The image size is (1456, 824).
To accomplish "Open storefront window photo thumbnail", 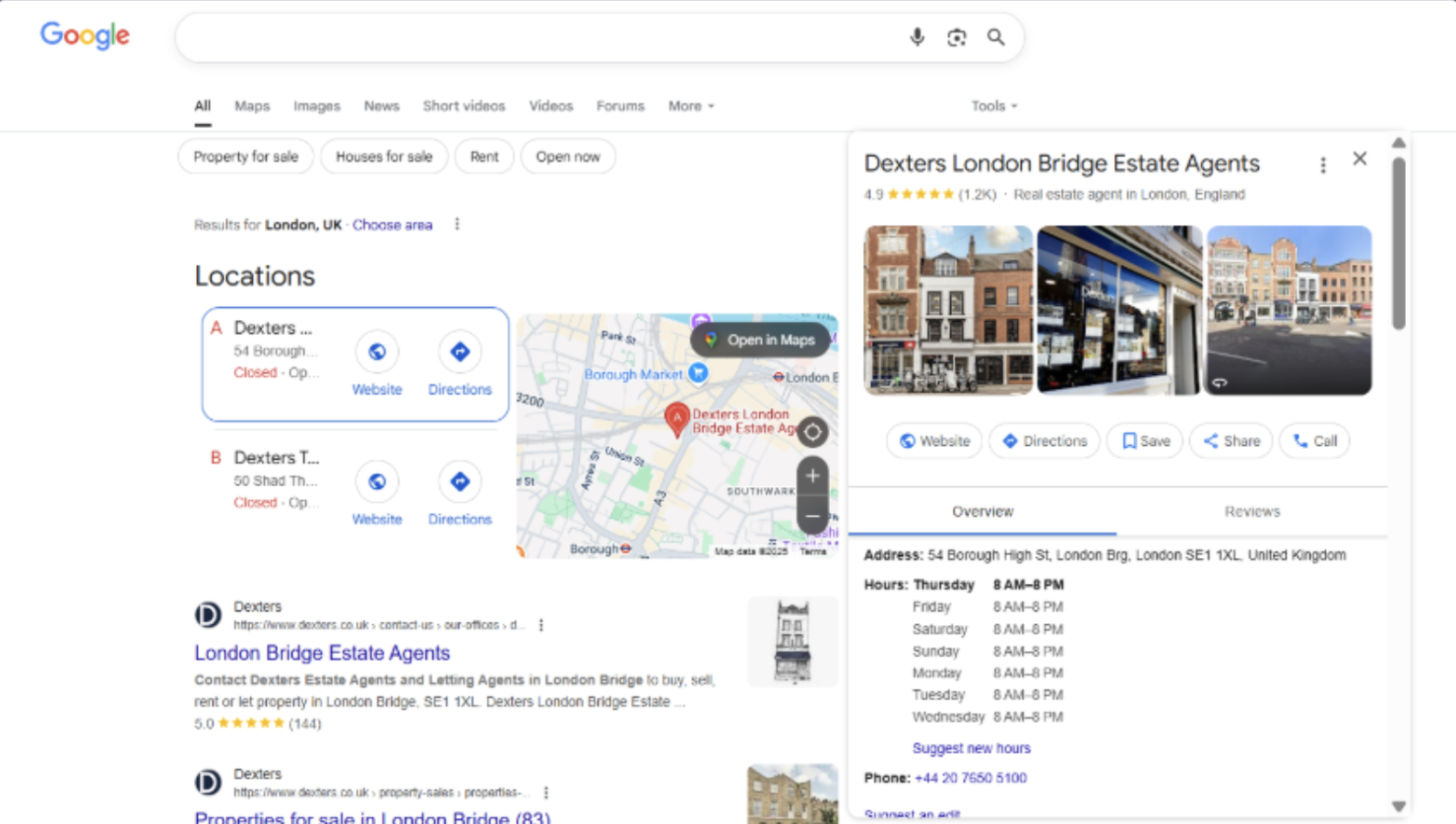I will (x=1119, y=310).
